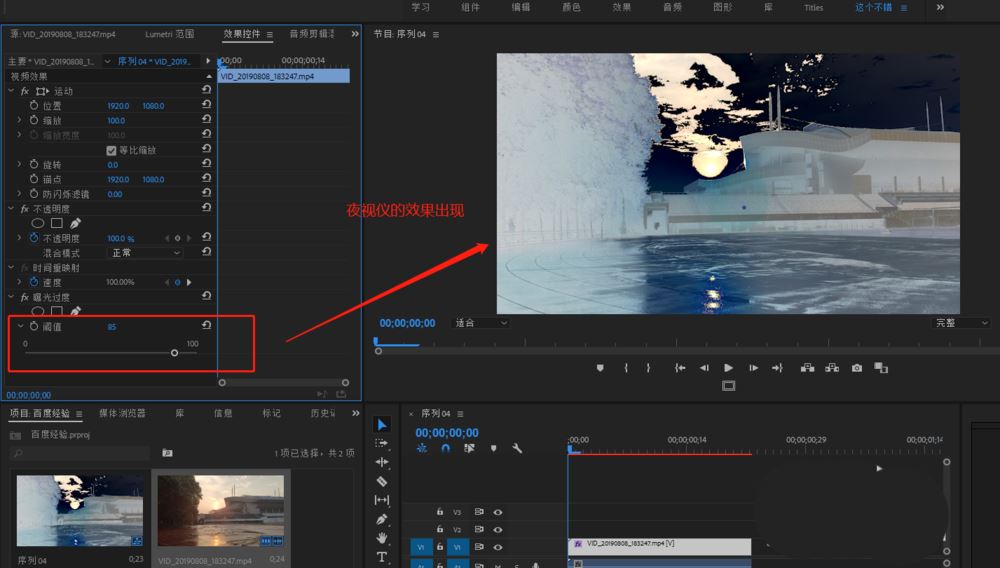This screenshot has height=568, width=1000.
Task: Select the Track Select Forward tool
Action: 381,443
